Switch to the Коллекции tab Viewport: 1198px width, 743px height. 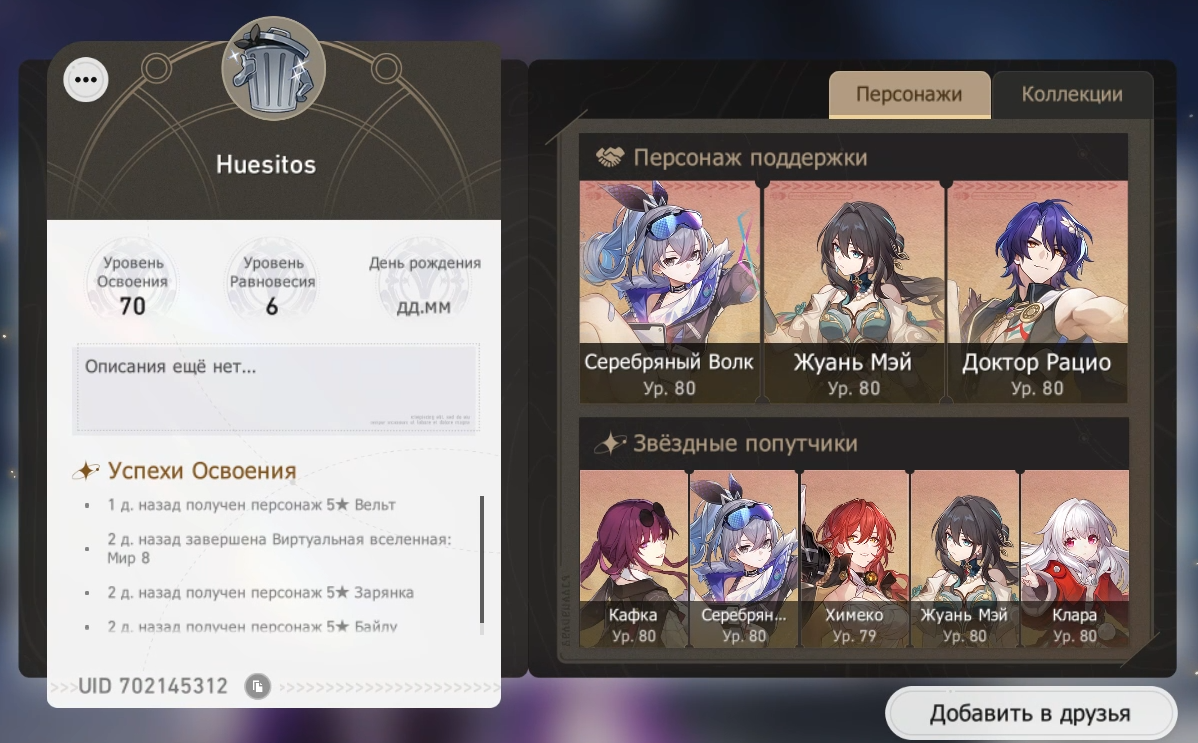point(1072,95)
